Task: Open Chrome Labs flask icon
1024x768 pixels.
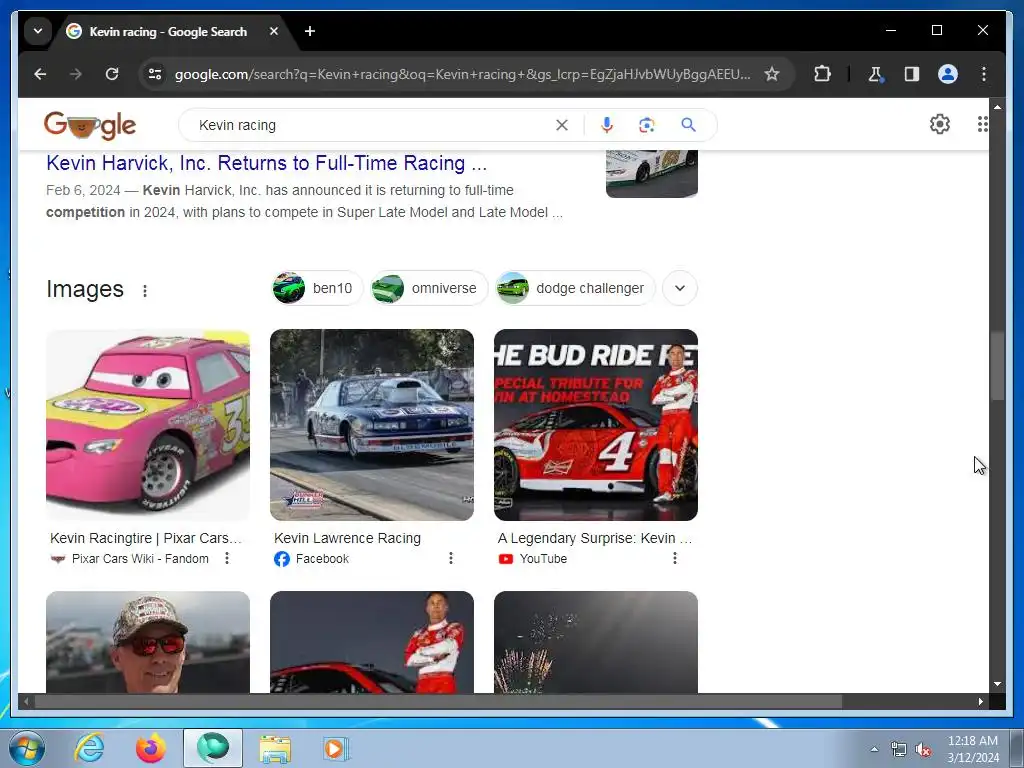Action: 875,74
